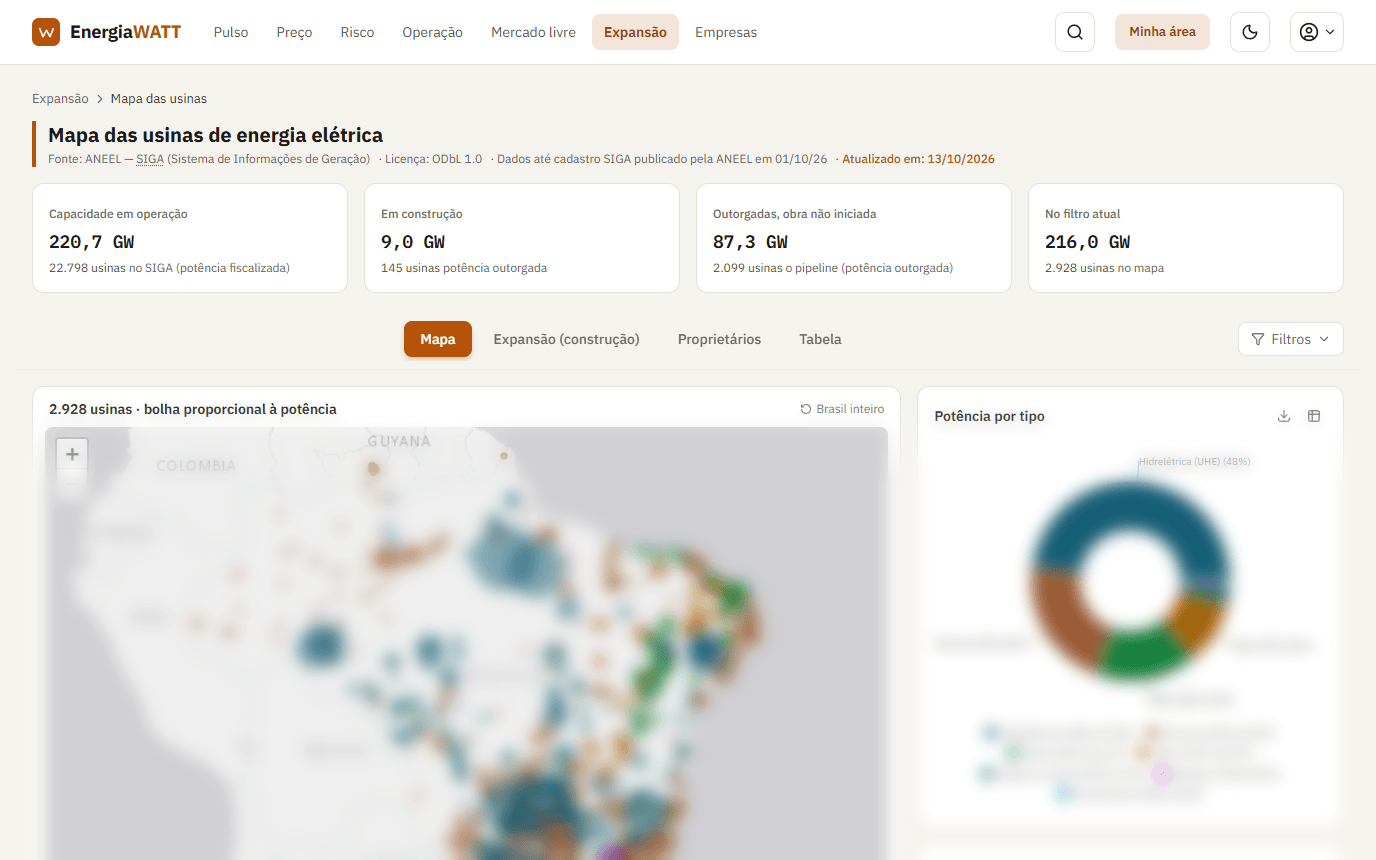
Task: Go to Pulso menu
Action: (231, 32)
